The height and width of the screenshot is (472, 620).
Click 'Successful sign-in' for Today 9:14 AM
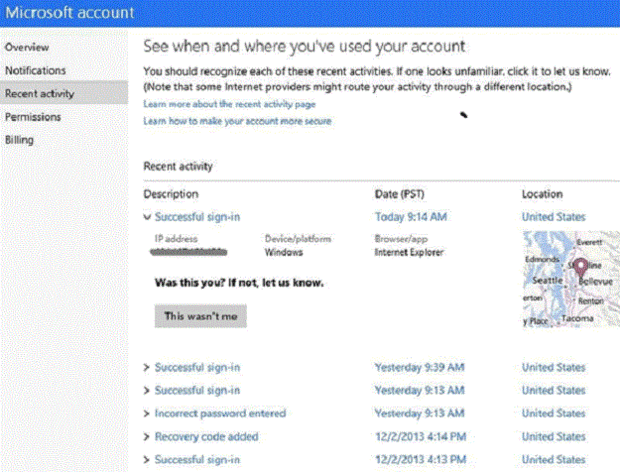point(197,217)
